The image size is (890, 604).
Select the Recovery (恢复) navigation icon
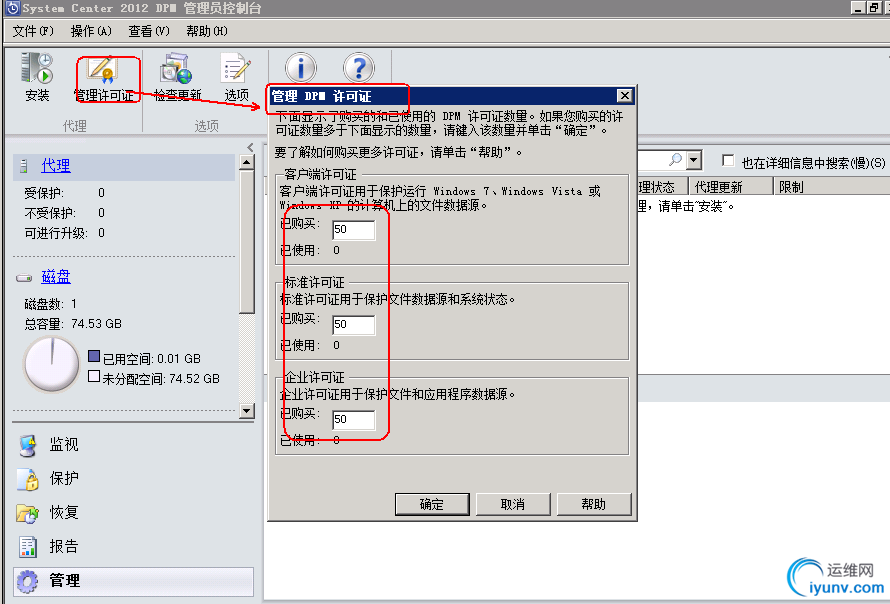pos(27,513)
